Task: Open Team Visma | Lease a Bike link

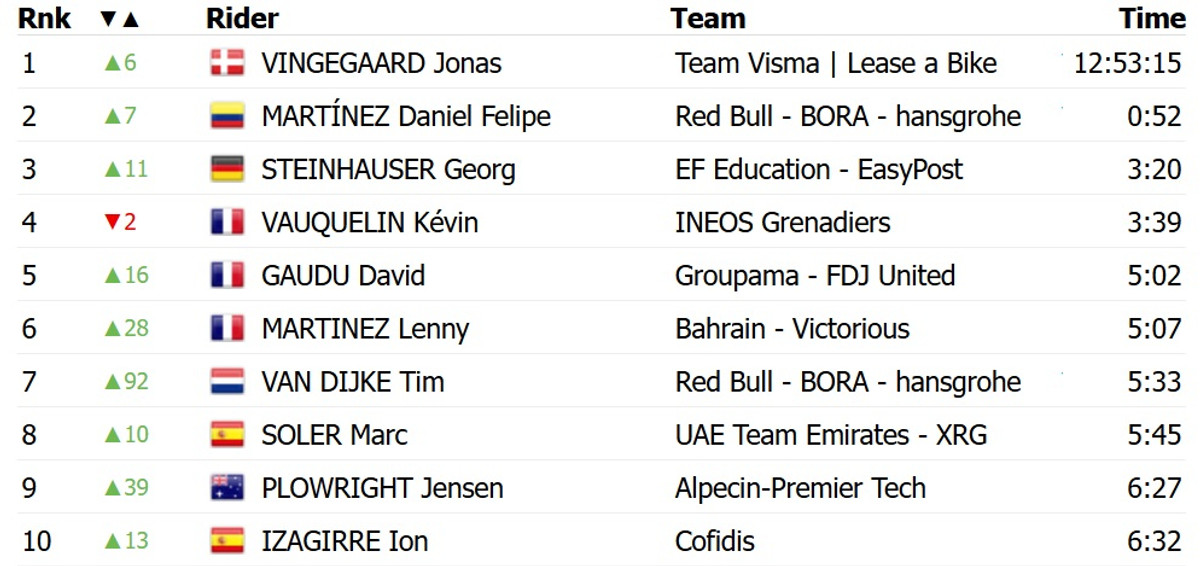Action: (836, 63)
